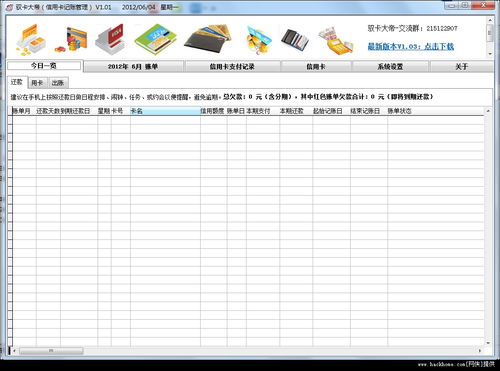Click the dark card holder icon

coord(295,40)
